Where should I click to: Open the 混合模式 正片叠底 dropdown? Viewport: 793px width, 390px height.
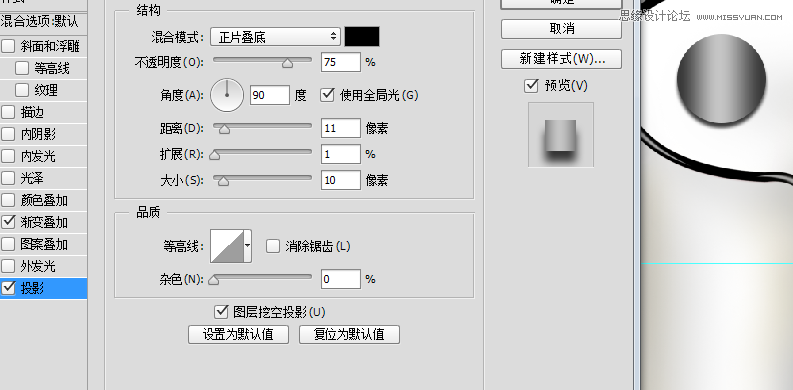pos(275,36)
